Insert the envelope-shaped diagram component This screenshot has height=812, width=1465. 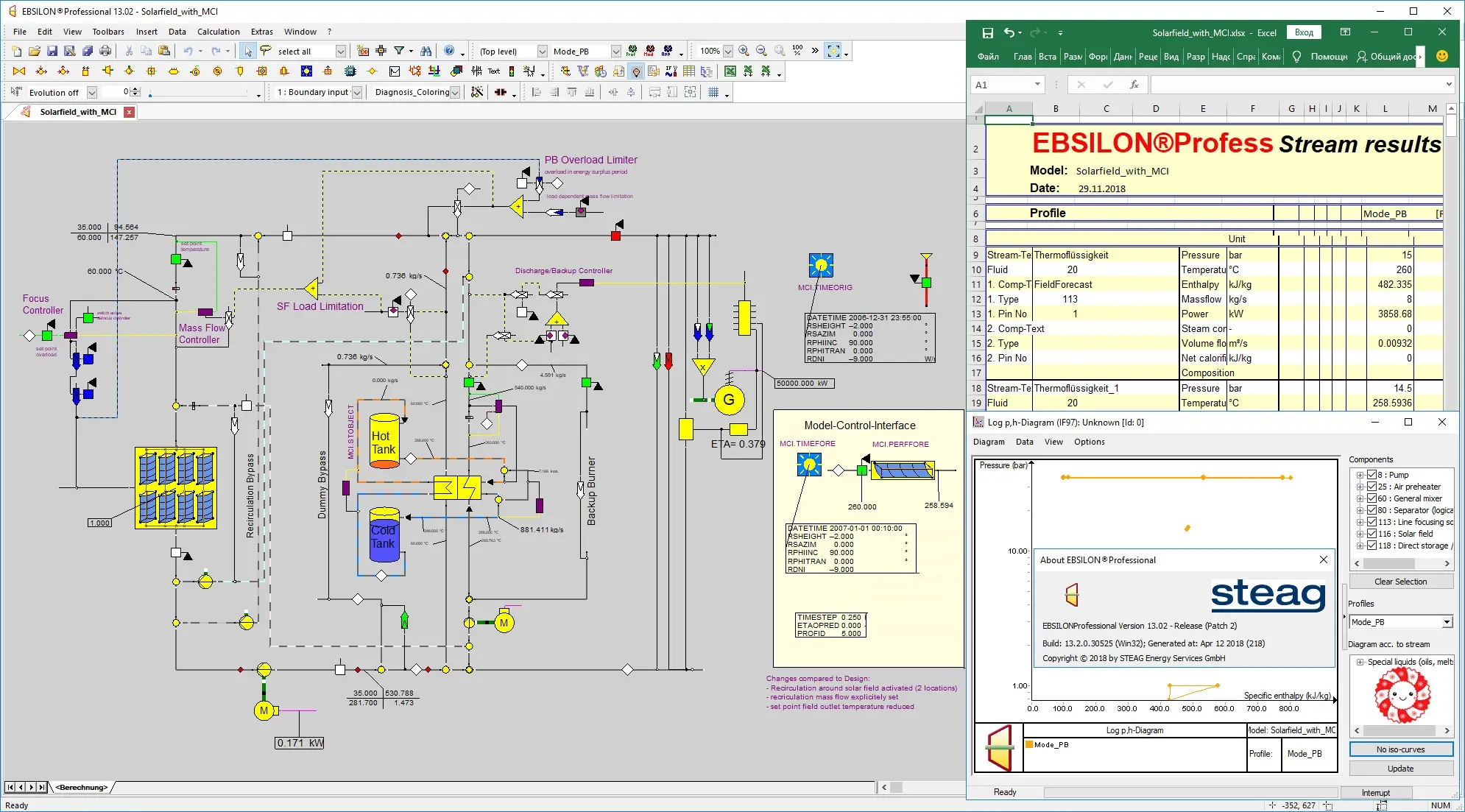pos(395,71)
